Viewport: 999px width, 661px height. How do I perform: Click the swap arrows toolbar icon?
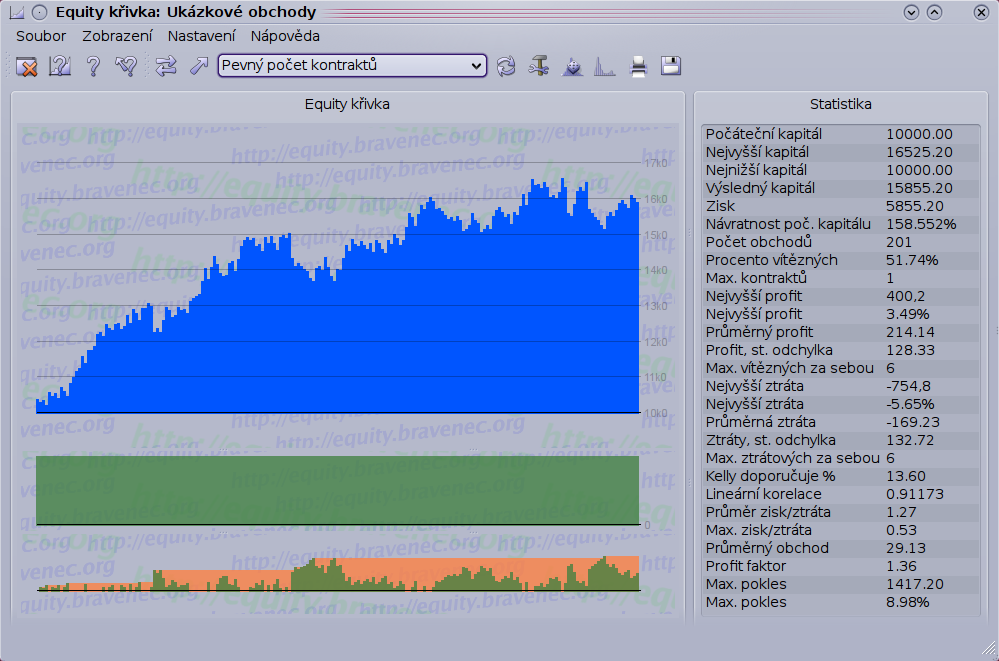point(166,67)
